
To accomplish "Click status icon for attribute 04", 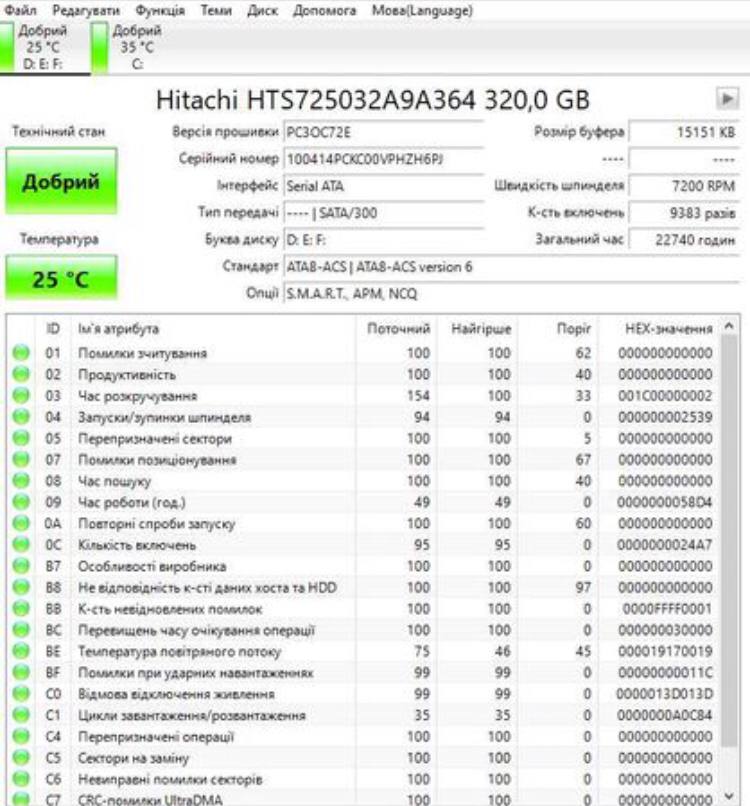I will (x=21, y=417).
